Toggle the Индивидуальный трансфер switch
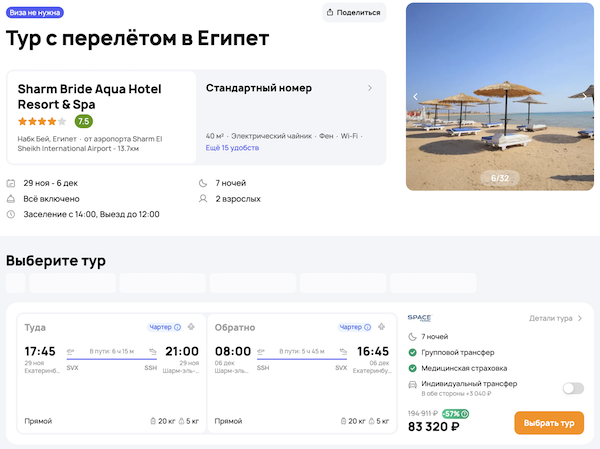Viewport: 600px width, 449px height. pos(573,388)
